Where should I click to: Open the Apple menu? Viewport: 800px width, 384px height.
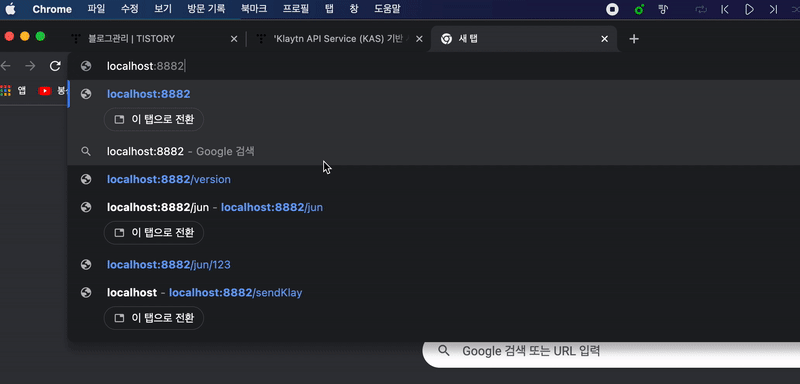(10, 9)
